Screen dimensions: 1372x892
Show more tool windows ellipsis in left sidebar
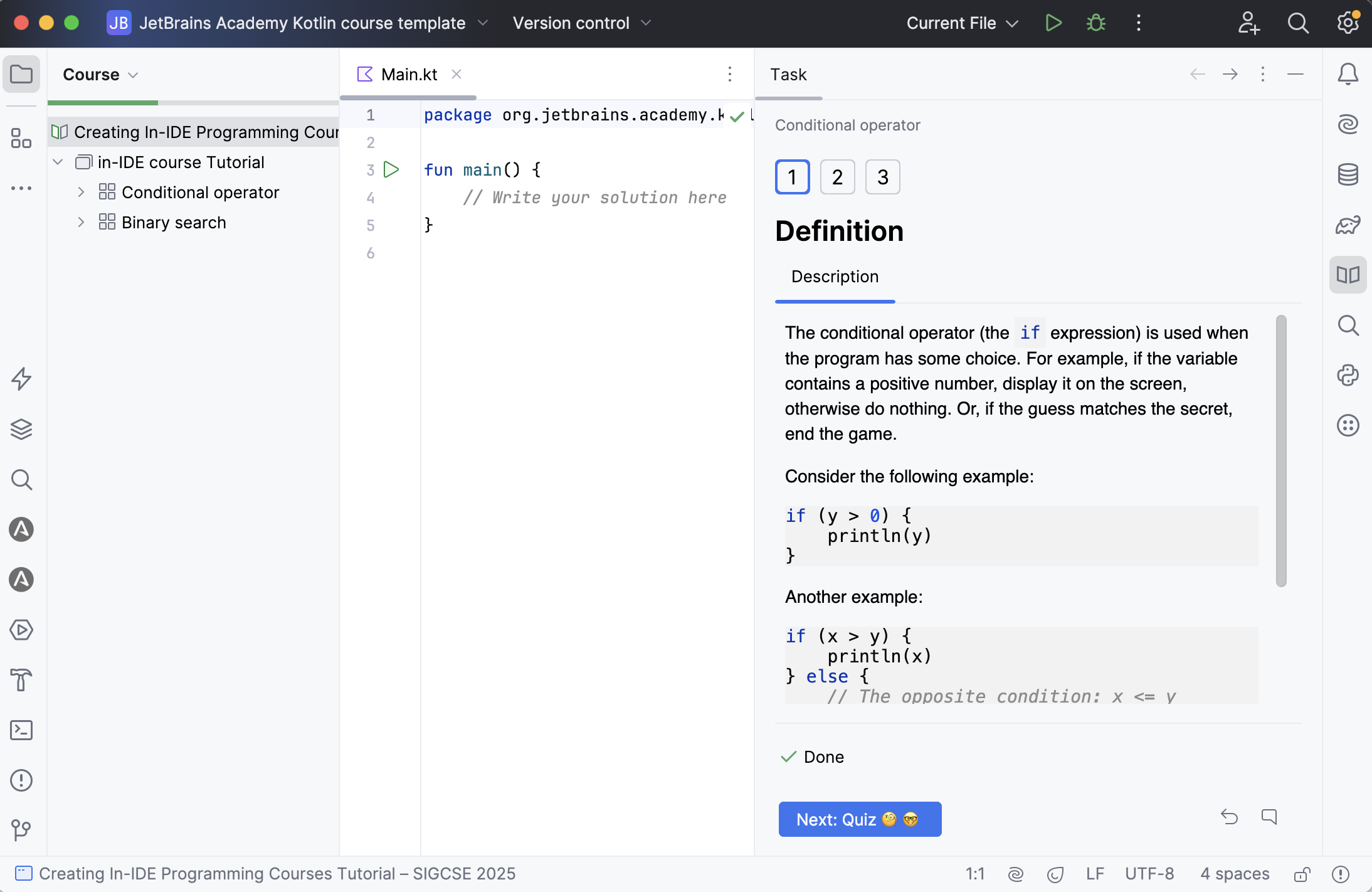(x=21, y=188)
